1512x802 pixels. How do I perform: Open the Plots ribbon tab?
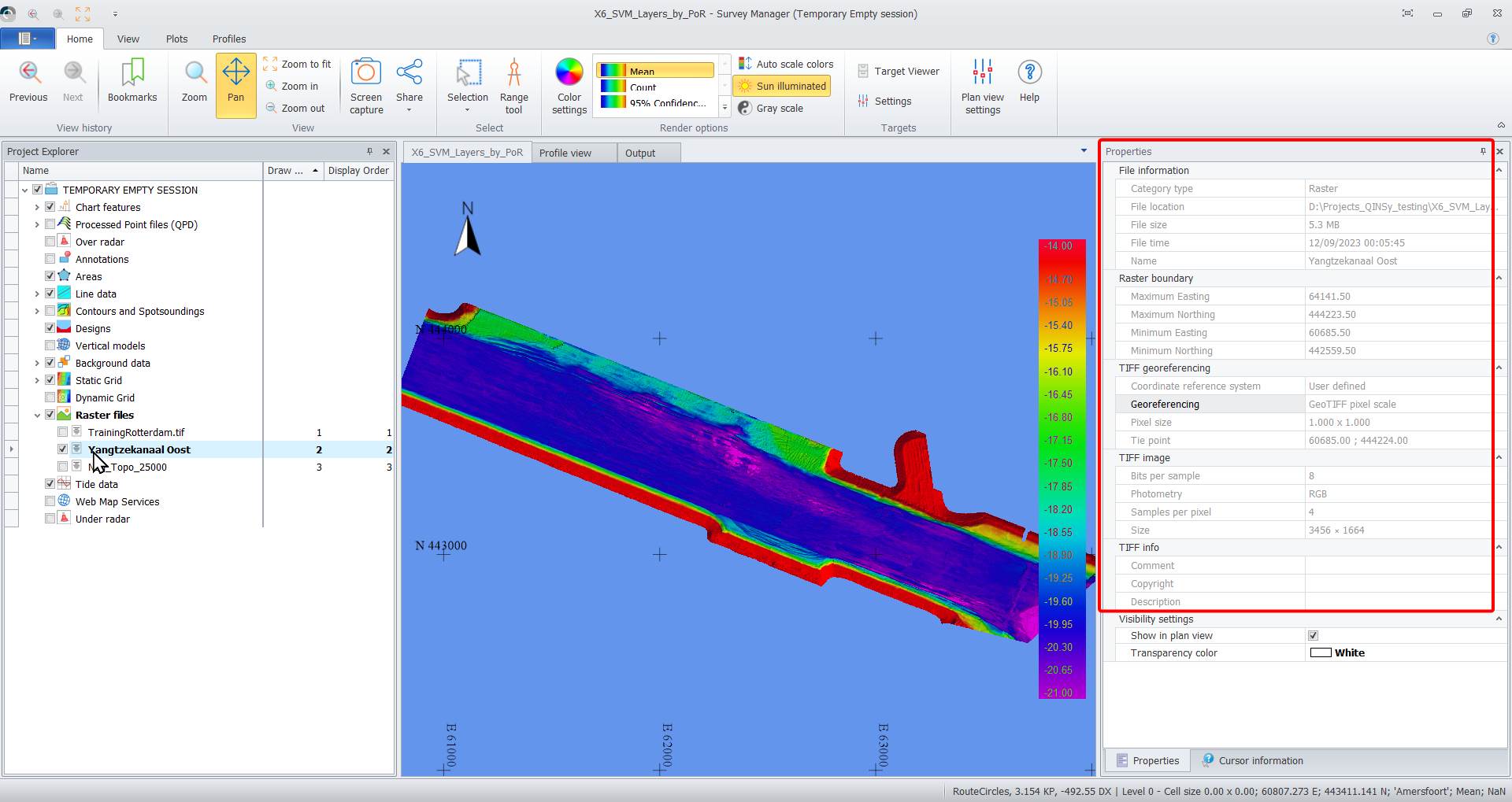176,39
